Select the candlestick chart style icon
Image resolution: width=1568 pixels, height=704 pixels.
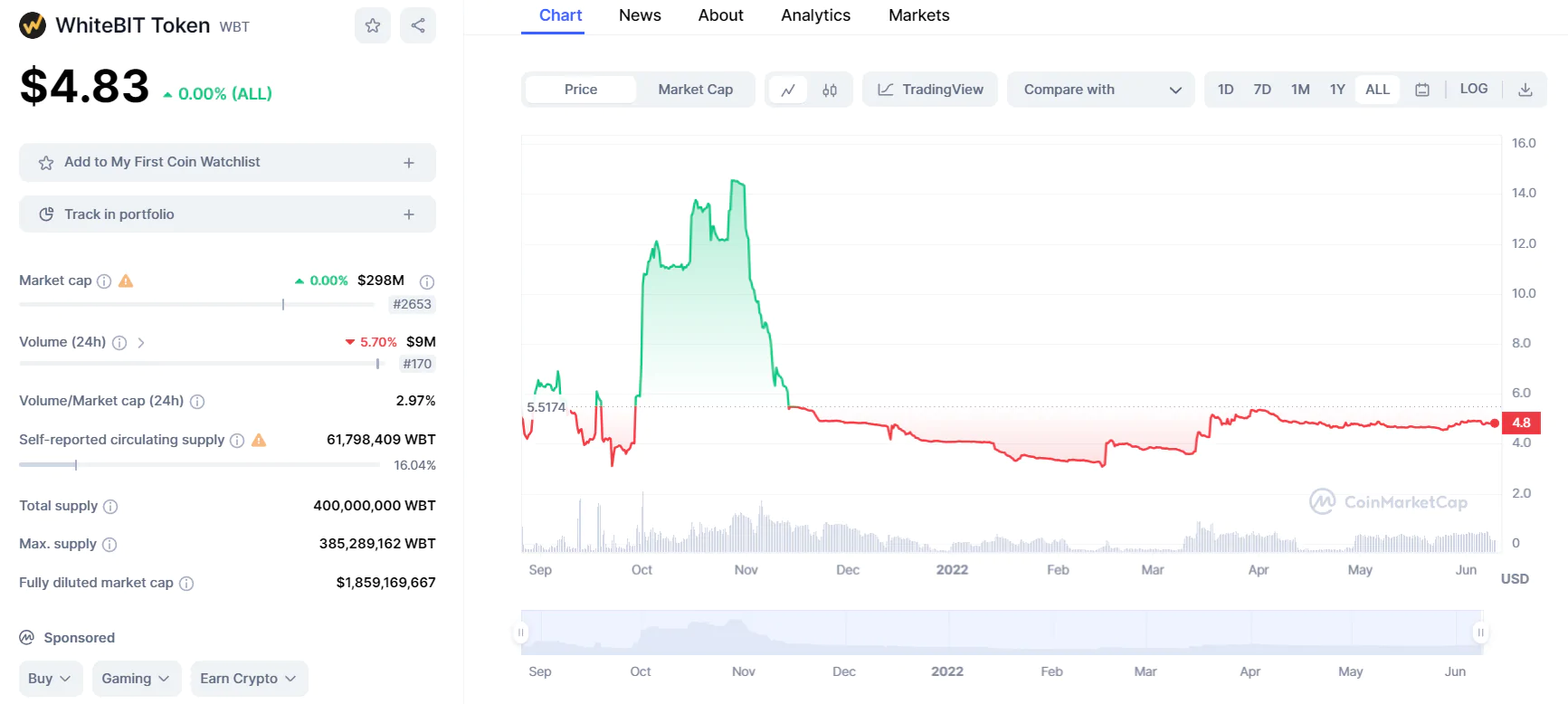(830, 90)
